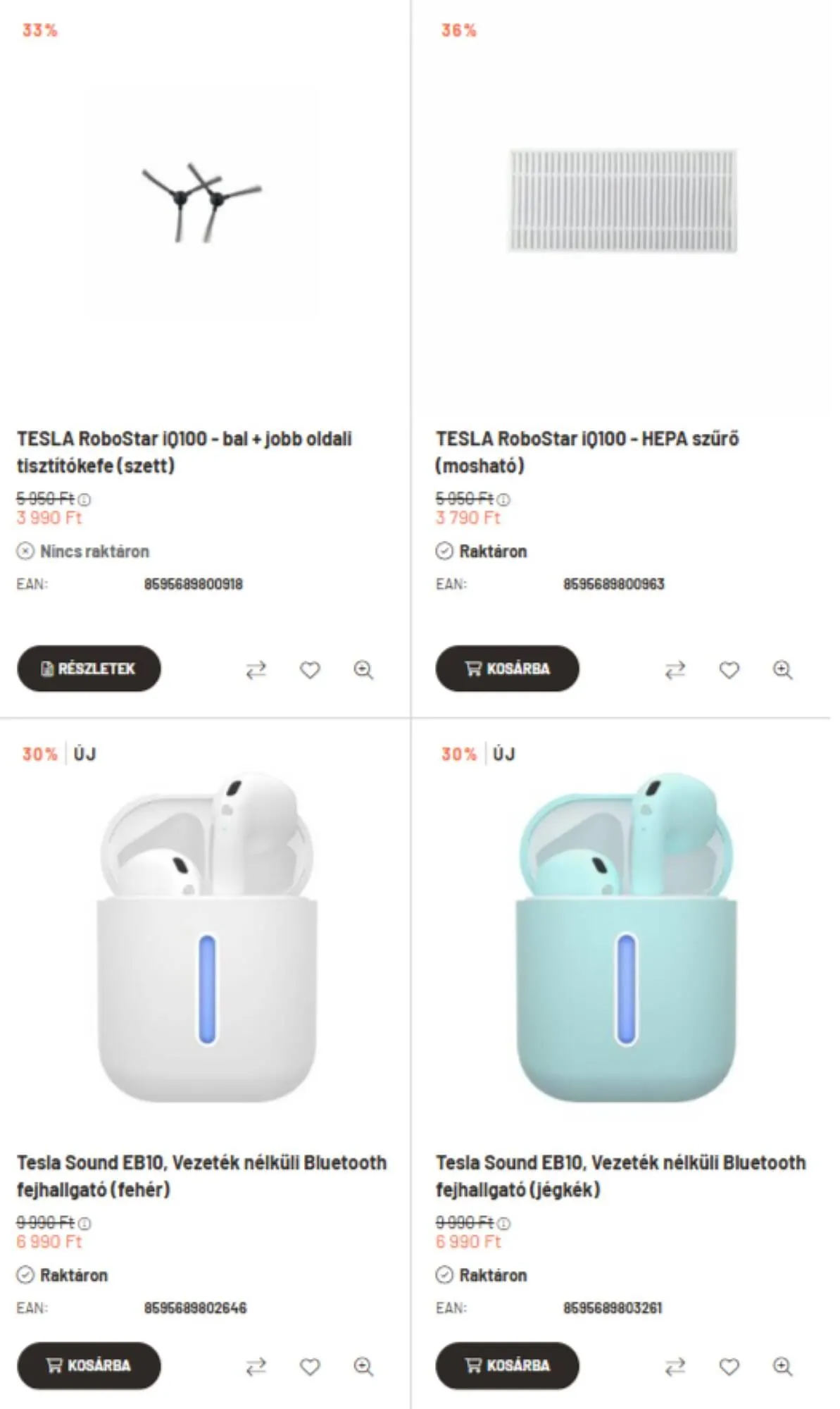This screenshot has width=840, height=1409.
Task: Add HEPA szűrő to cart with Kosárba
Action: coord(507,669)
